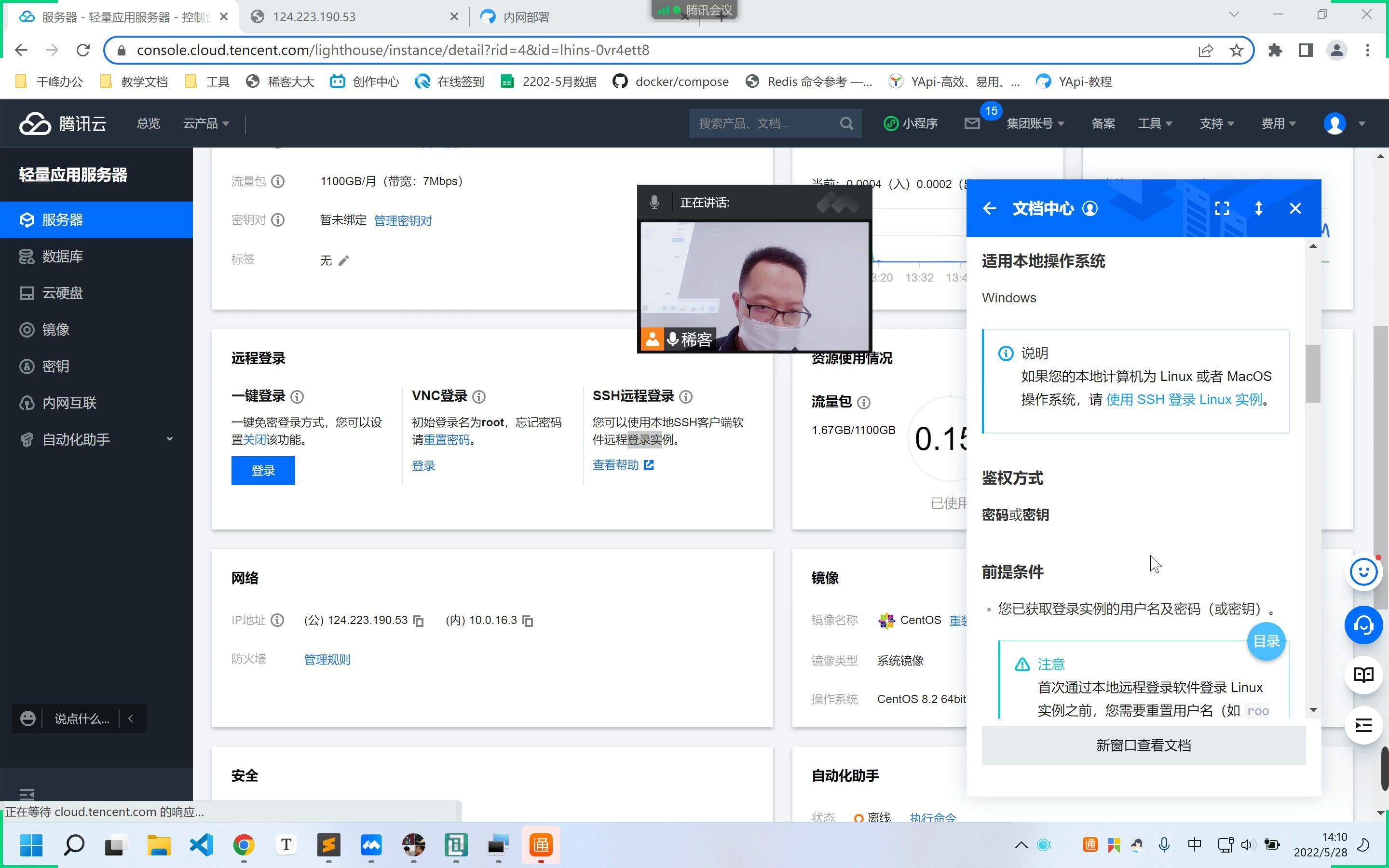The width and height of the screenshot is (1389, 868).
Task: Edit the 标签 tag with the pencil icon
Action: pyautogui.click(x=344, y=260)
